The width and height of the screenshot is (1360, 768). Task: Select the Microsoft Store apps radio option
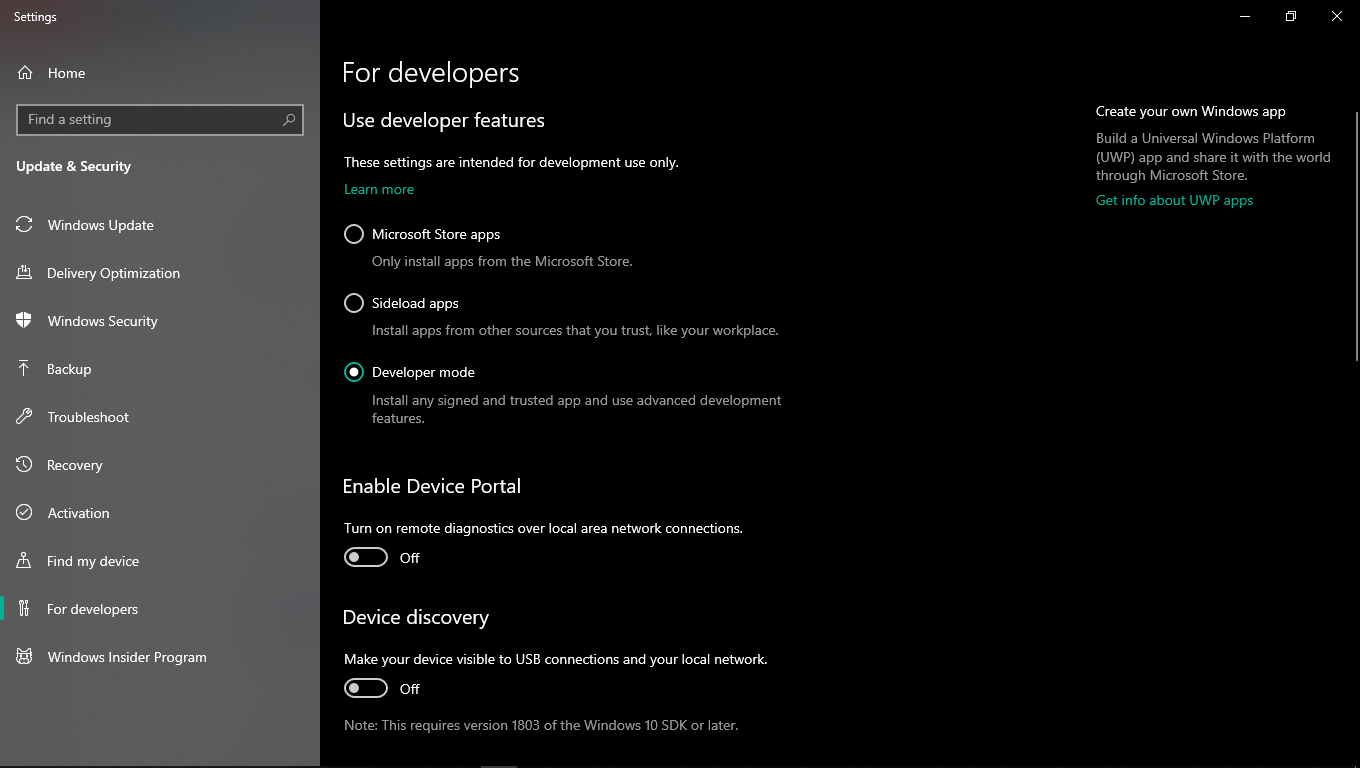pos(354,234)
